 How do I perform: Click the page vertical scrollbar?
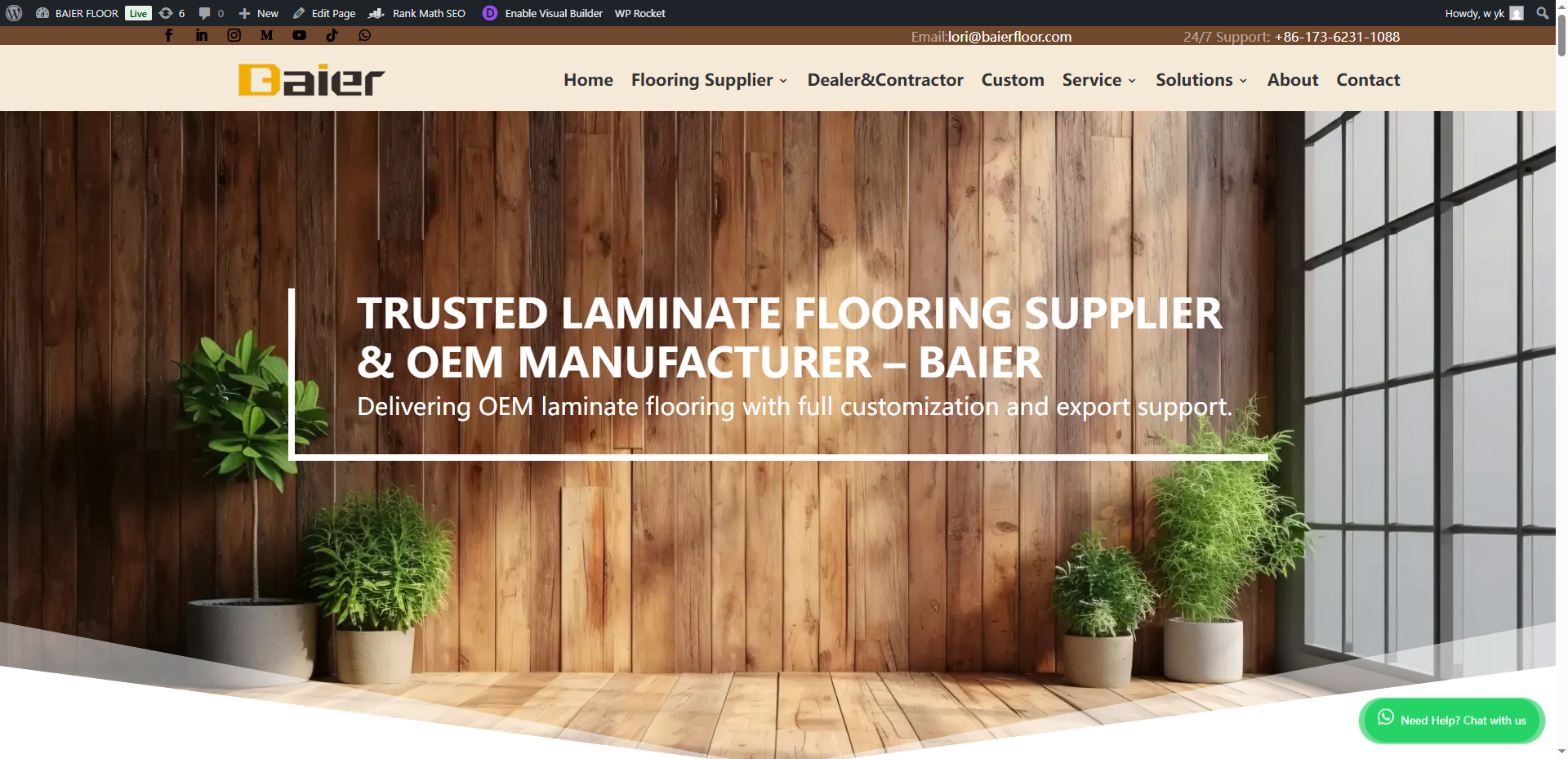coord(1561,380)
